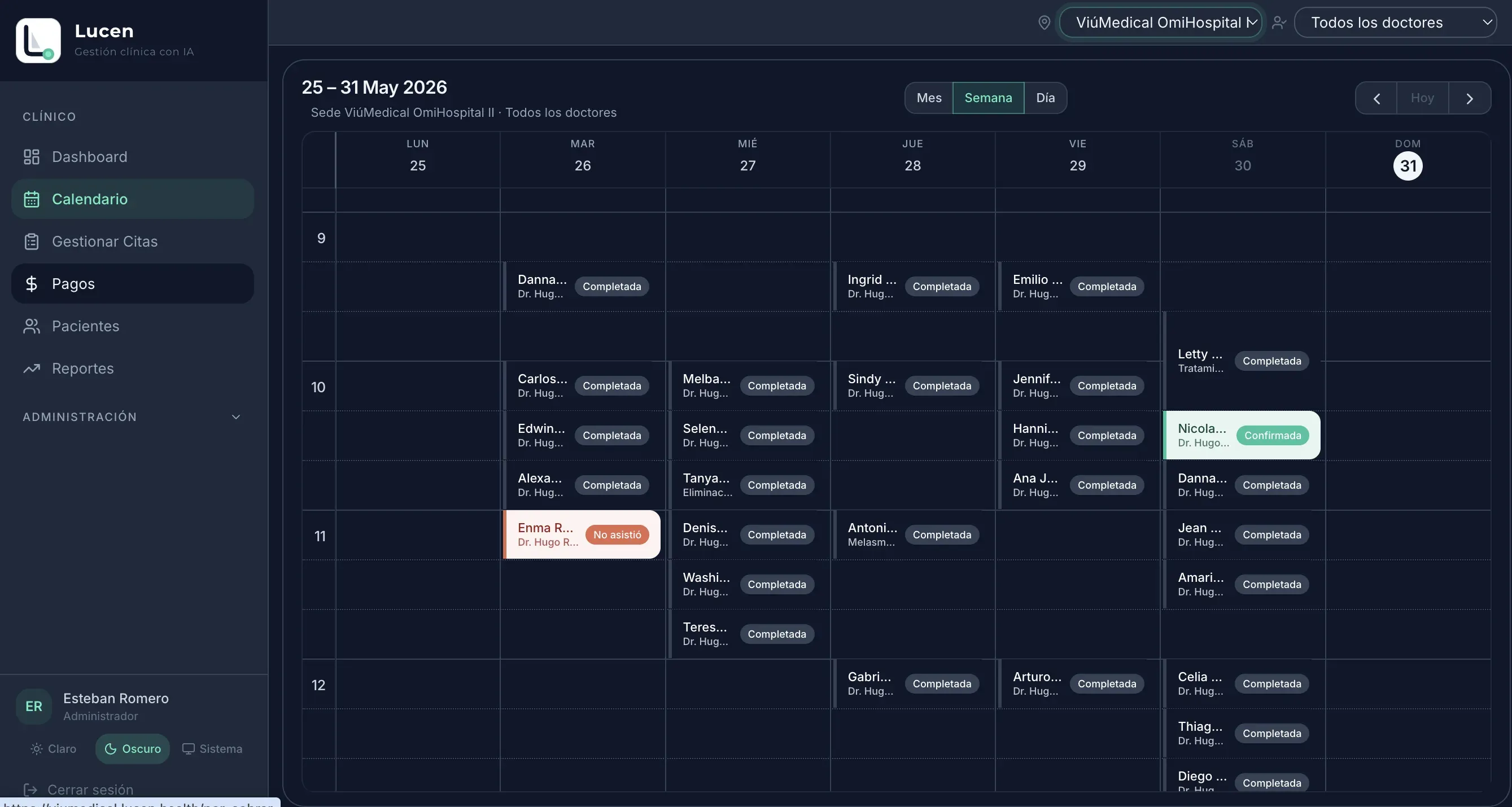Screen dimensions: 1512x807
Task: Open Washi... appointment on Wednesday
Action: click(747, 584)
